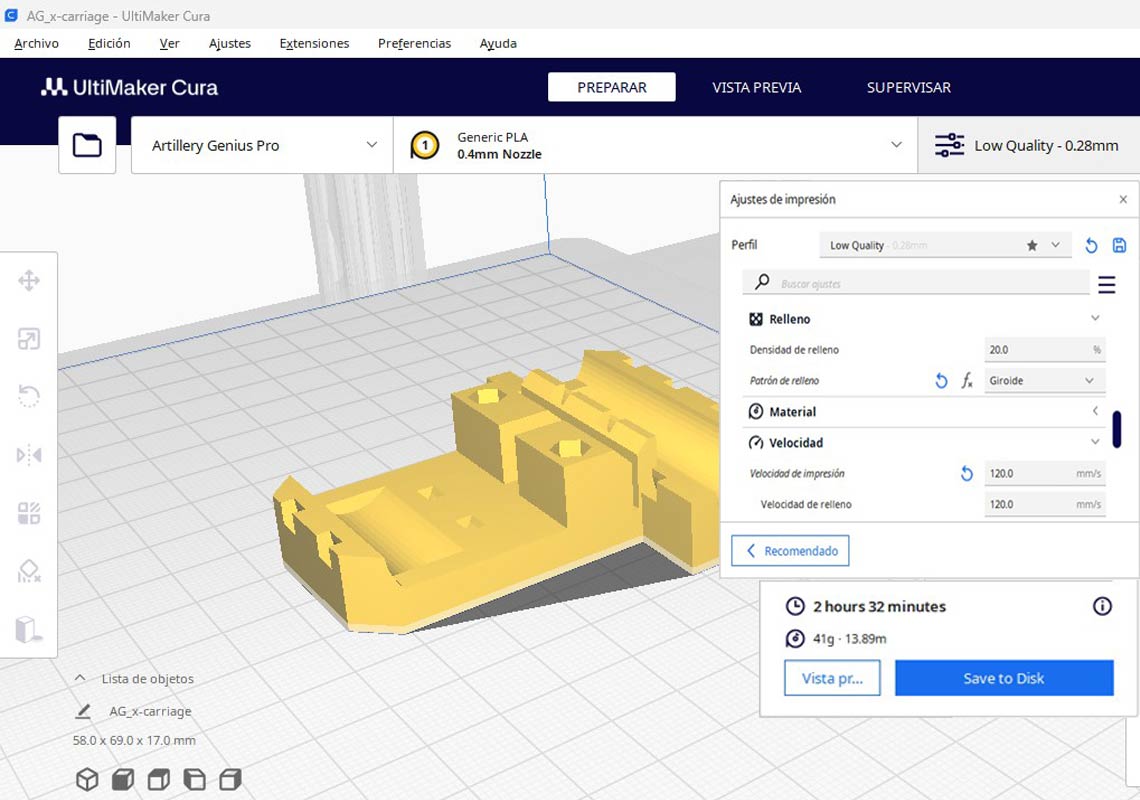Click the Densidad de relleno value field

pyautogui.click(x=1045, y=350)
